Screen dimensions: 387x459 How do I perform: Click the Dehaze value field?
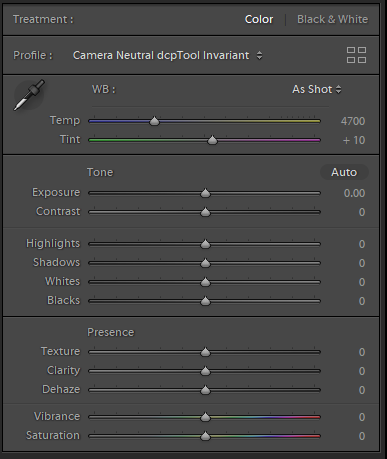362,390
